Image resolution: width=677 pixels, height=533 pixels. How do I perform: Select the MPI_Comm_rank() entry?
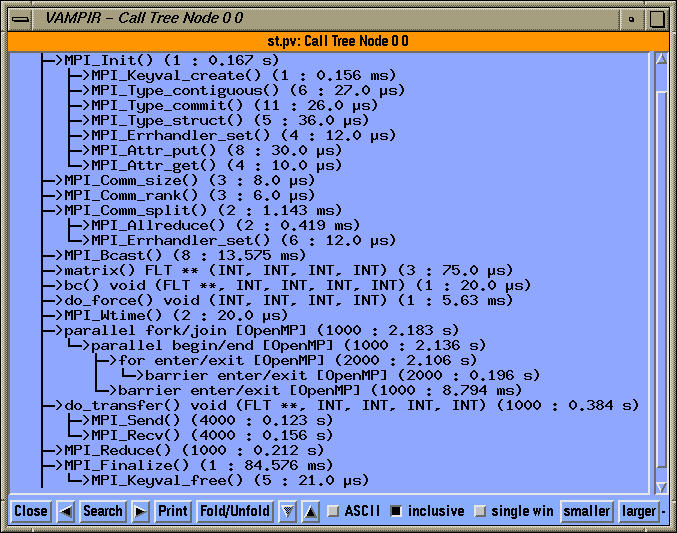point(190,195)
